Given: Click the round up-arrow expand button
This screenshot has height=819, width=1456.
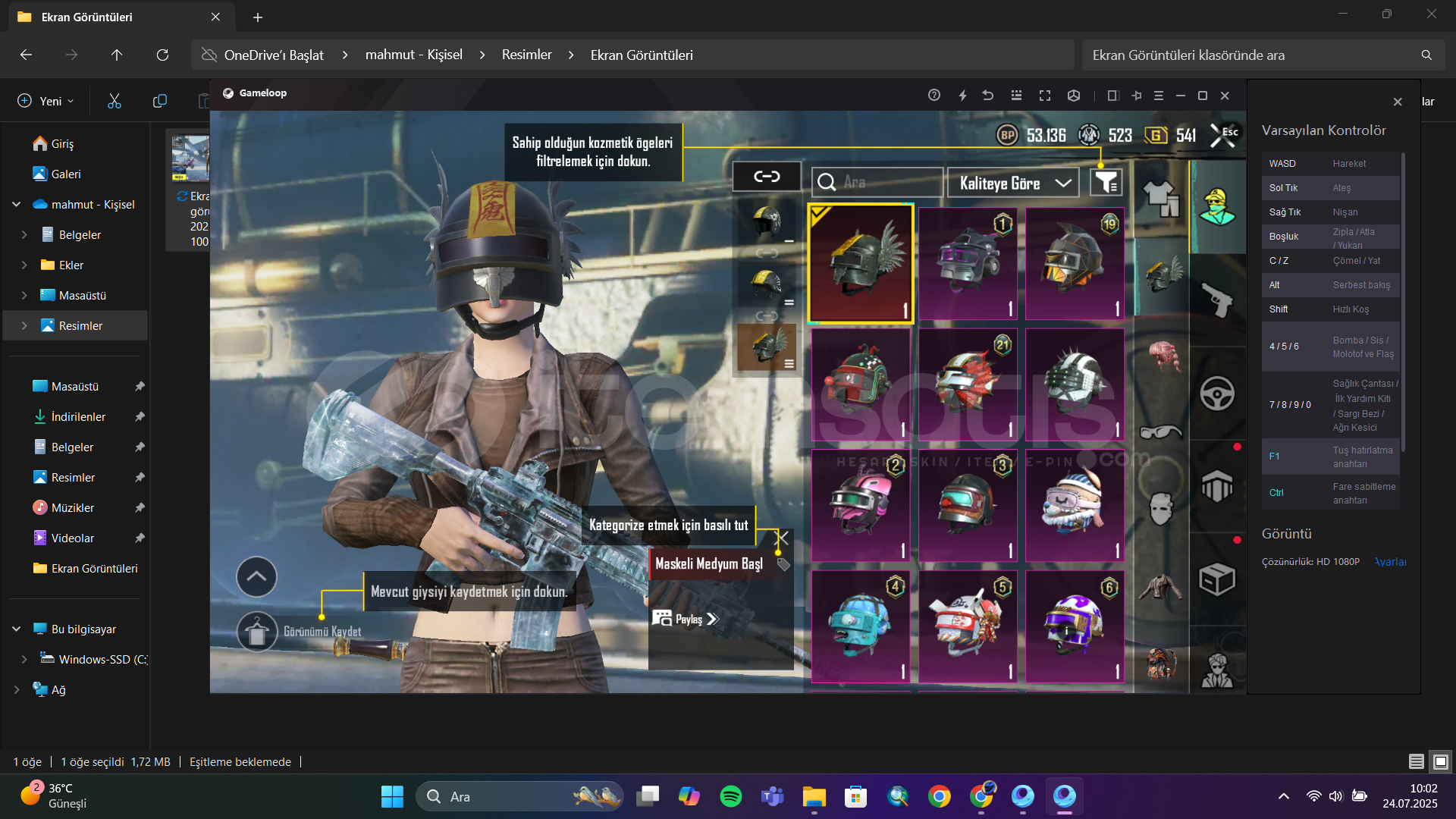Looking at the screenshot, I should pyautogui.click(x=256, y=576).
